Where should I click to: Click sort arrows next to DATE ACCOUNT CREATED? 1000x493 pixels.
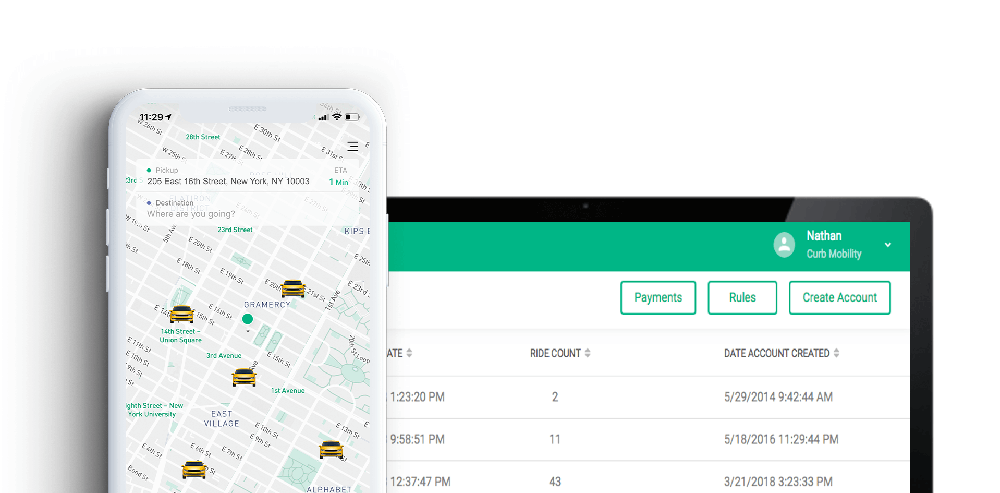click(836, 353)
